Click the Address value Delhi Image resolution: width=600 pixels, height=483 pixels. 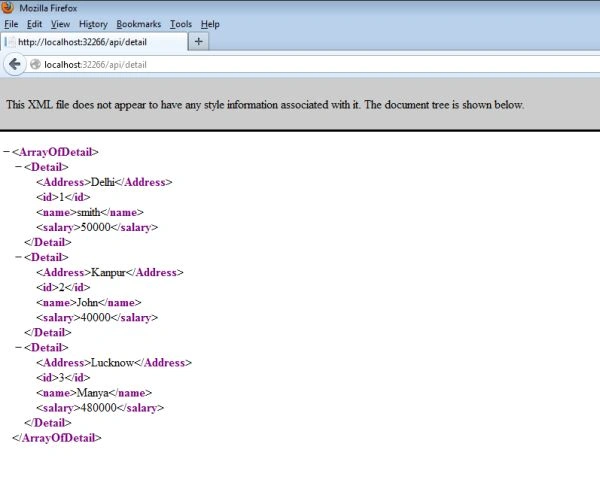tap(103, 182)
